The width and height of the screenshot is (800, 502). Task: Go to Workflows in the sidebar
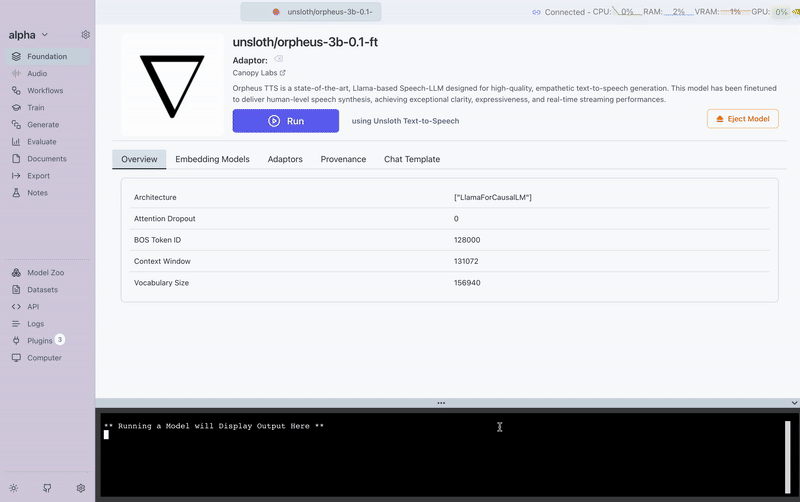pyautogui.click(x=43, y=91)
